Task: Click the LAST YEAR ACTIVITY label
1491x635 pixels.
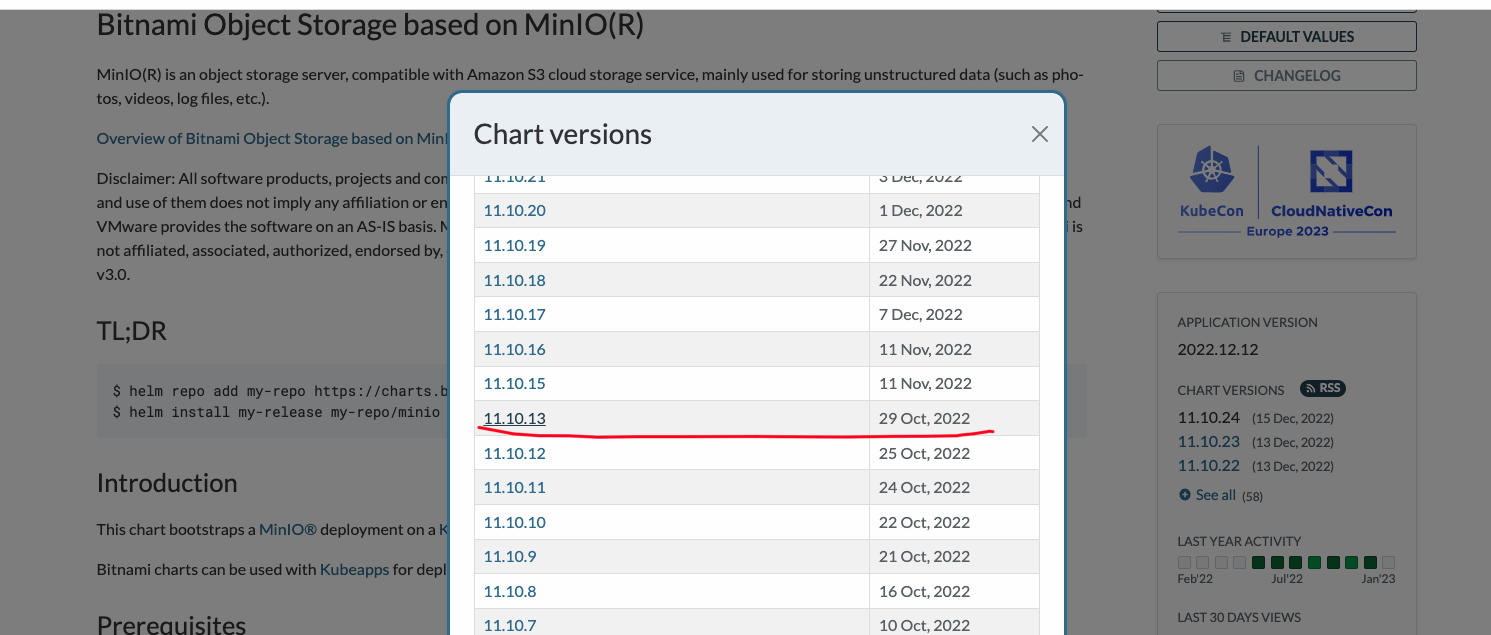Action: pos(1239,542)
